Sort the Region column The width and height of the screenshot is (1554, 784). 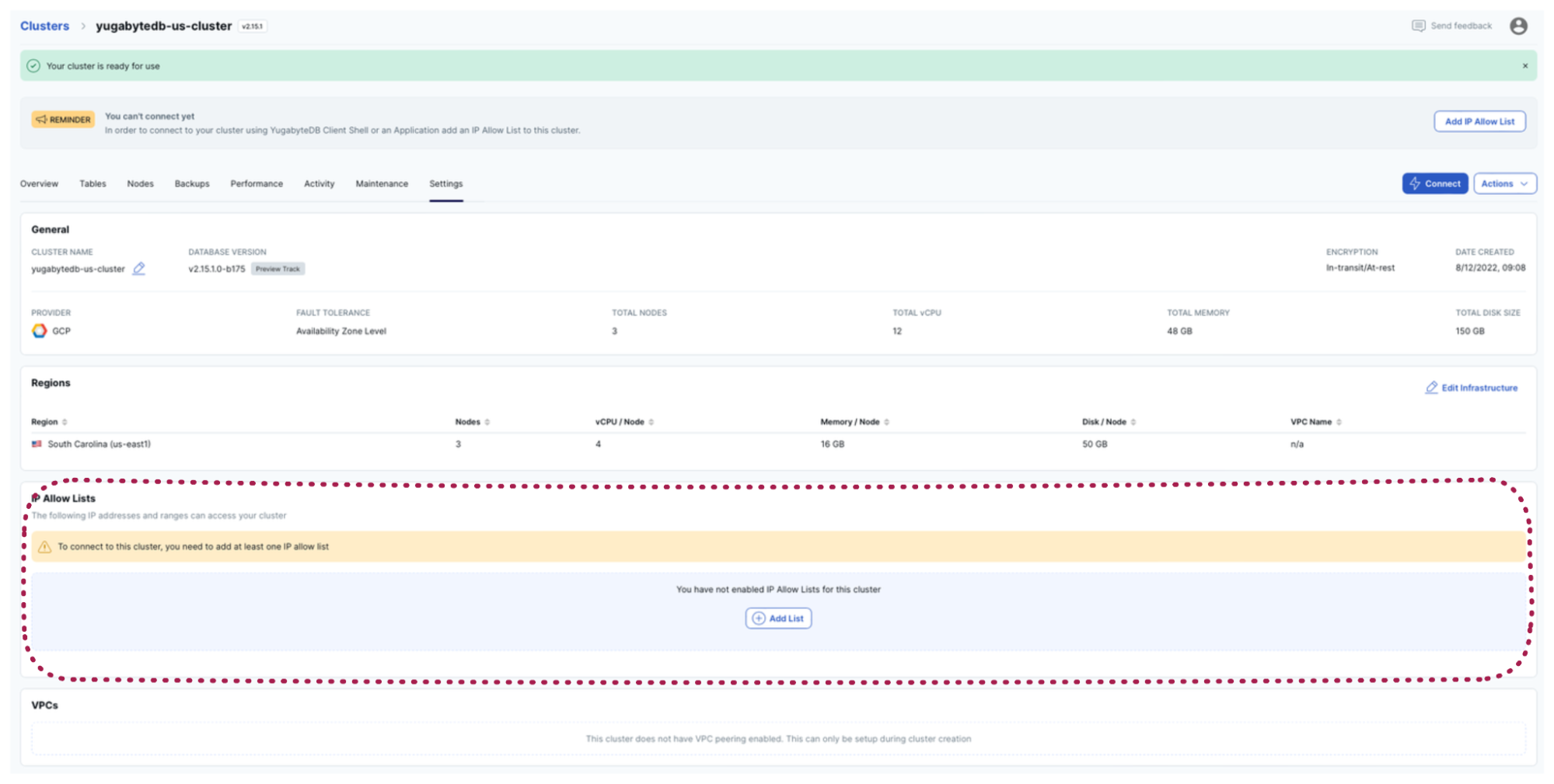[65, 422]
